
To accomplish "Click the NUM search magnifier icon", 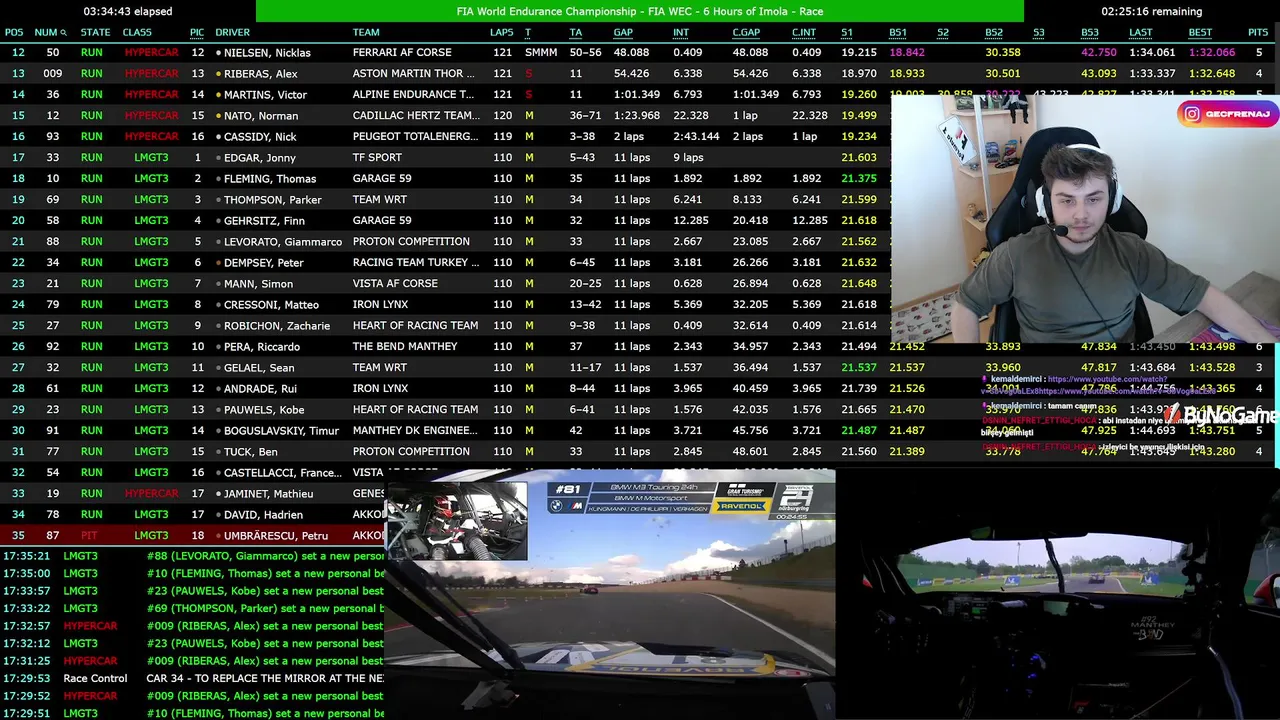I will point(63,33).
